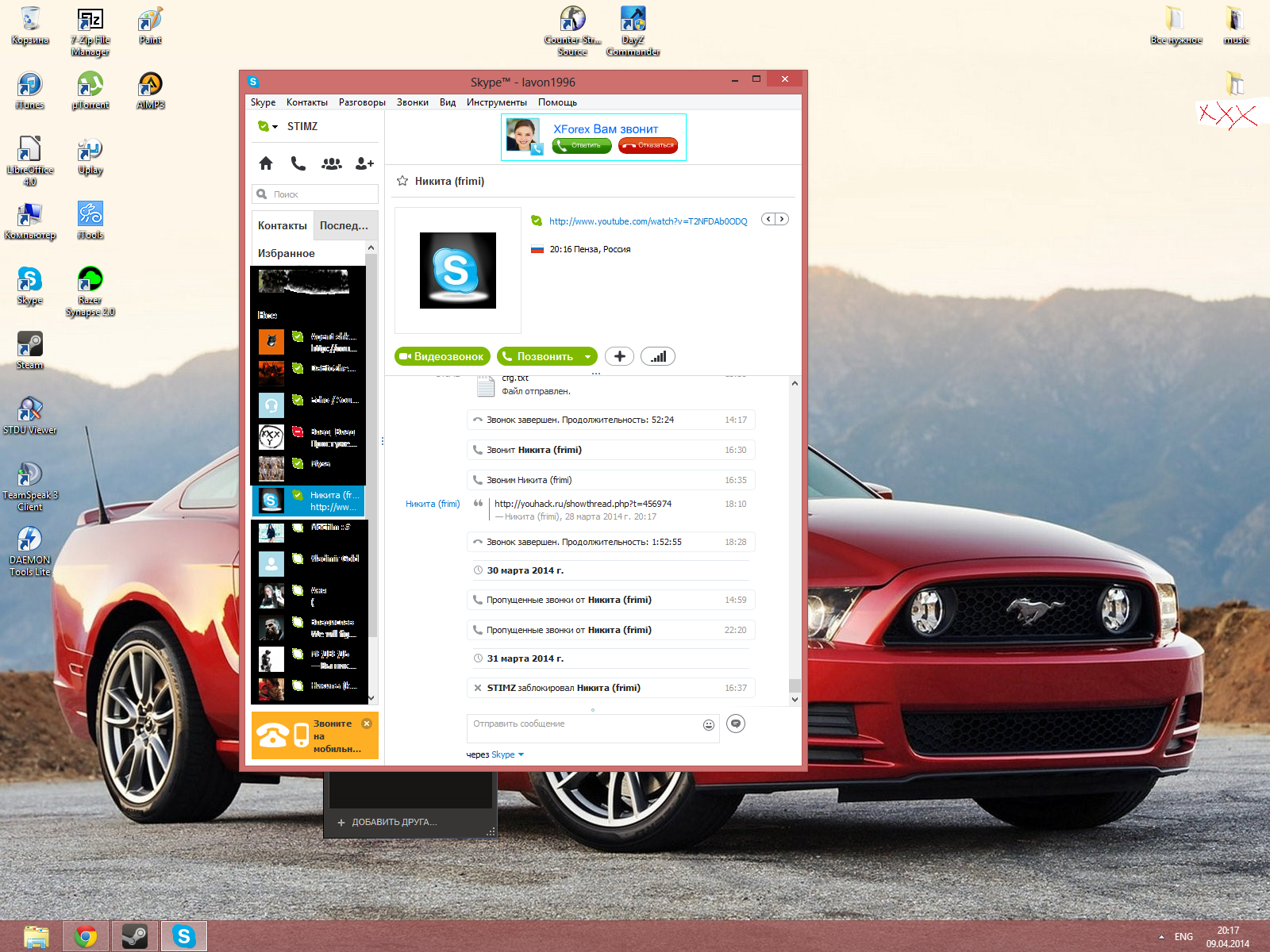Click the contact list scroll-down arrow
This screenshot has width=1270, height=952.
[x=371, y=698]
